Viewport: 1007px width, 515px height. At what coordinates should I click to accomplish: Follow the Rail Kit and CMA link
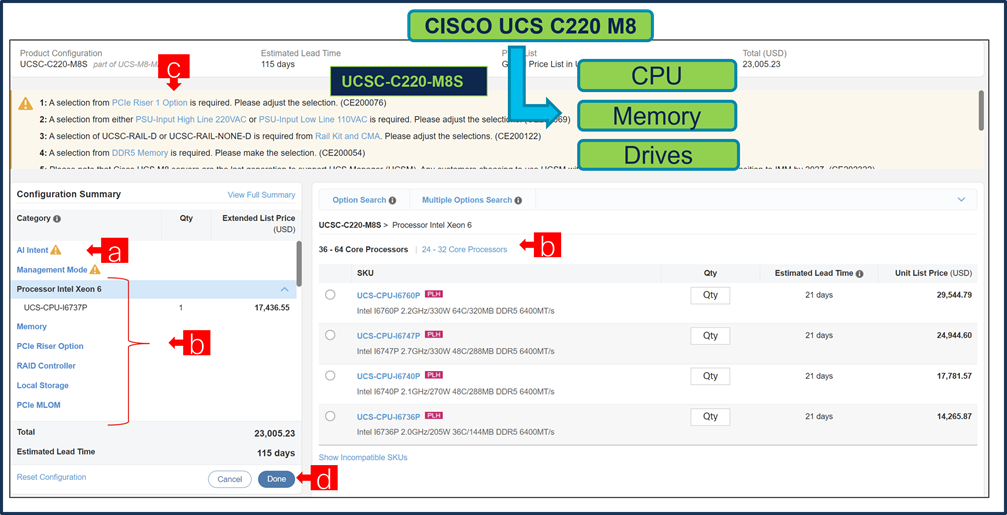pos(347,136)
